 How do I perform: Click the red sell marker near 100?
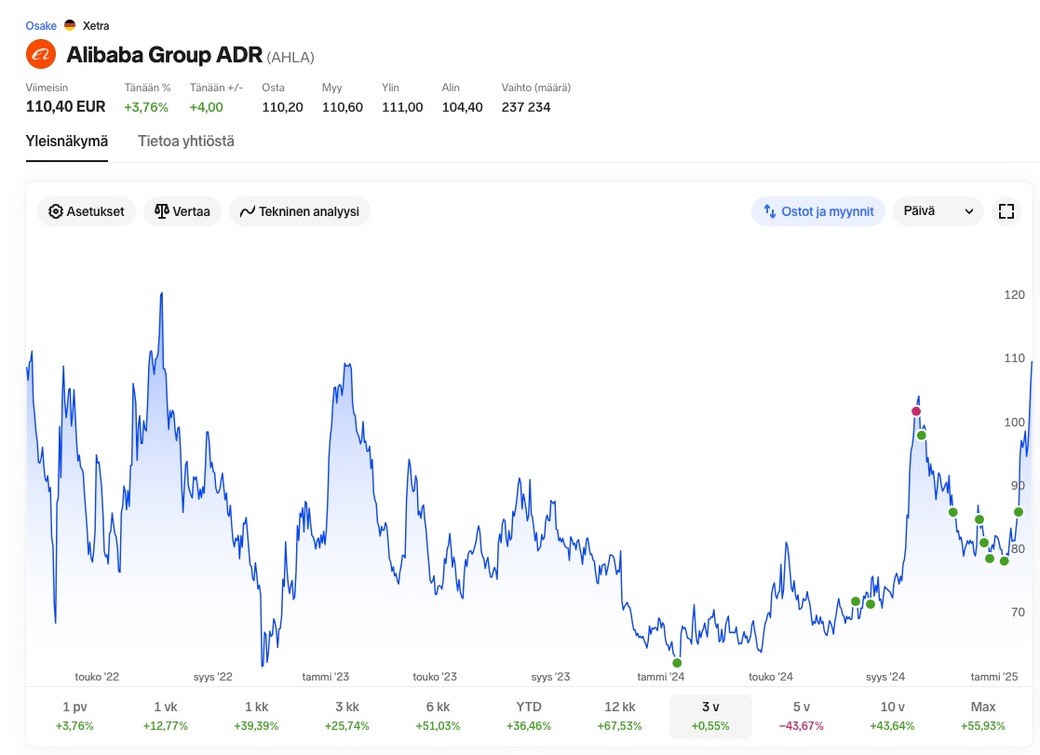click(x=916, y=411)
